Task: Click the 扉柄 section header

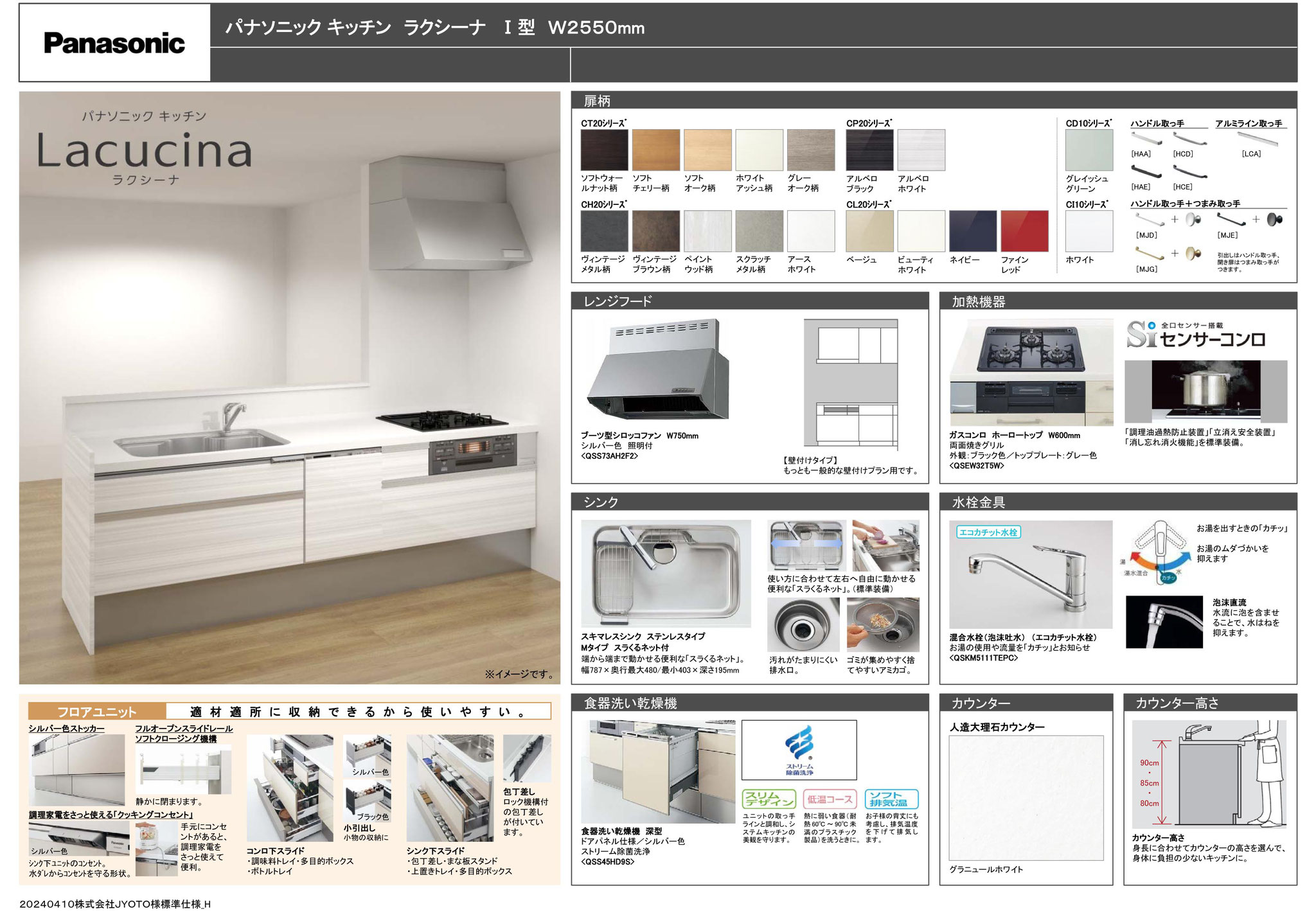Action: point(934,100)
